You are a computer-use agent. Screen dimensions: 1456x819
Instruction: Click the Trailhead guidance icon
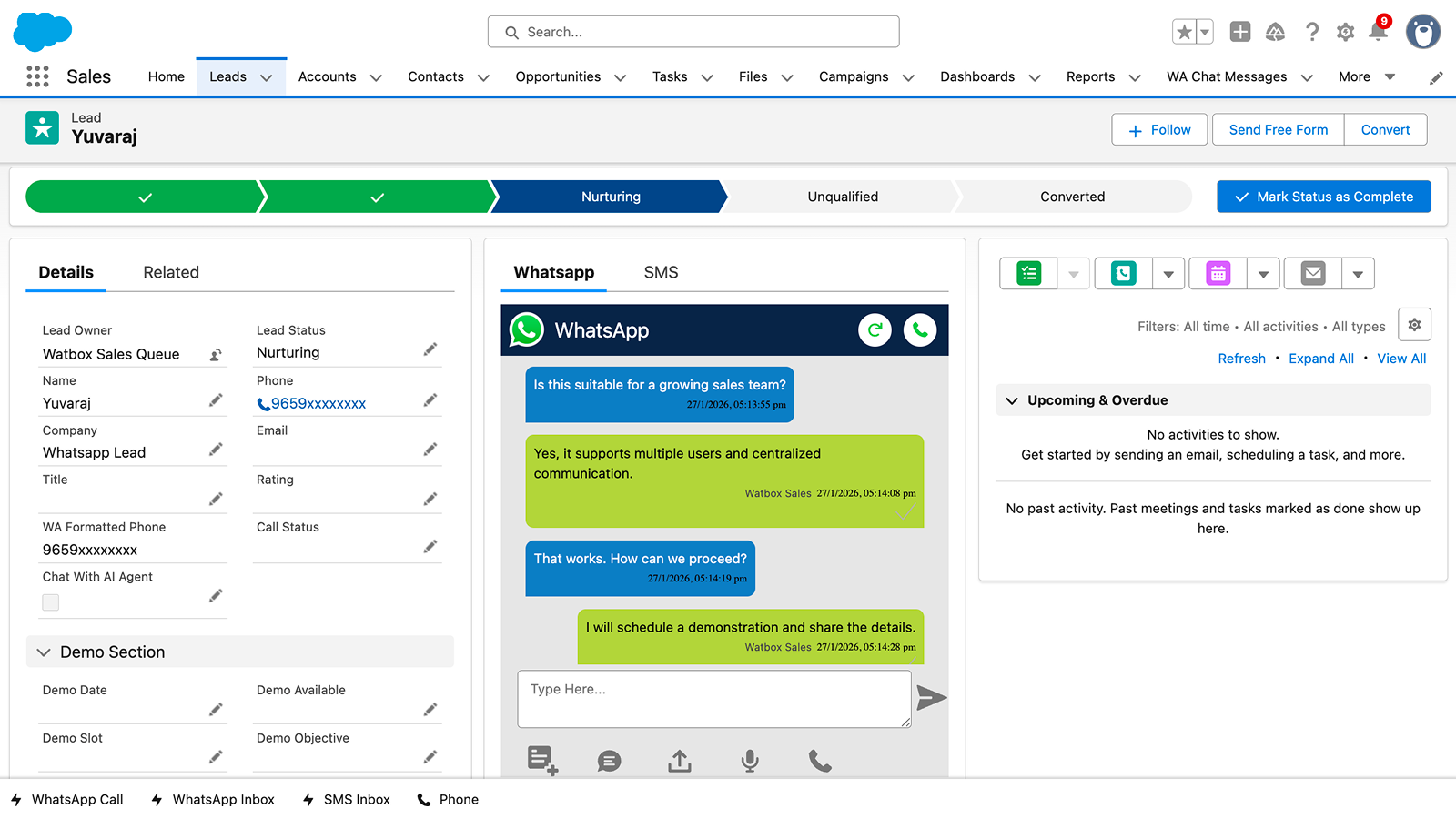click(1276, 32)
